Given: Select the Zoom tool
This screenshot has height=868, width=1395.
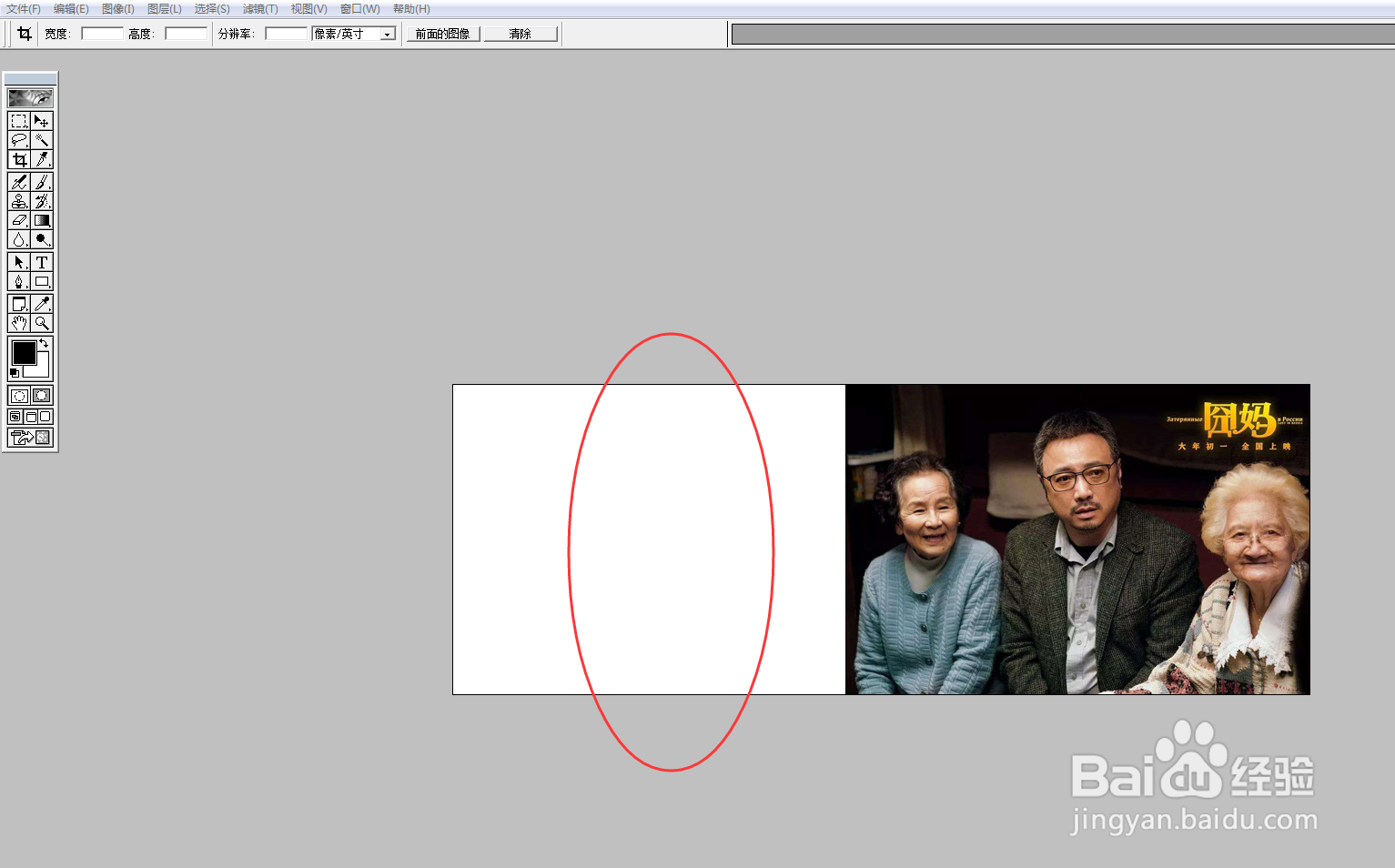Looking at the screenshot, I should pyautogui.click(x=42, y=323).
